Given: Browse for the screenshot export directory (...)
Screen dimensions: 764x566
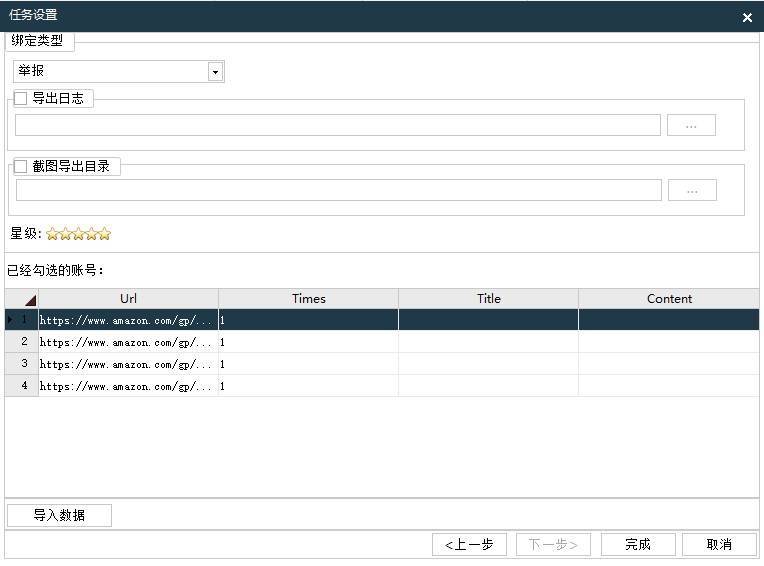Looking at the screenshot, I should point(692,190).
